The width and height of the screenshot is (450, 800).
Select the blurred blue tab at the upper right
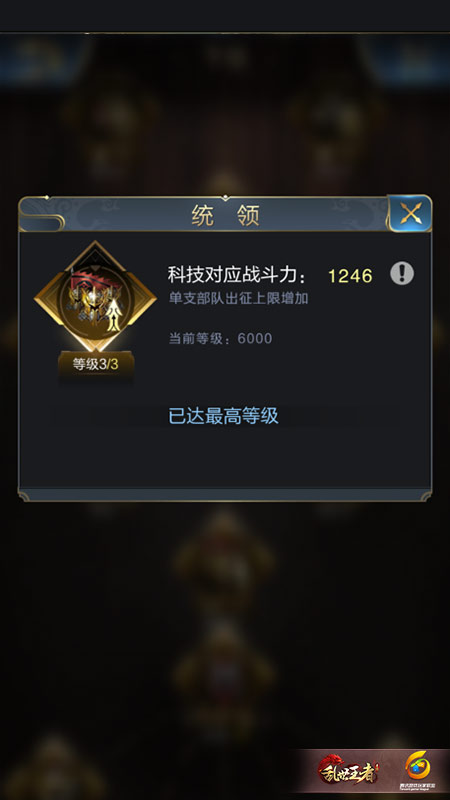click(x=406, y=60)
